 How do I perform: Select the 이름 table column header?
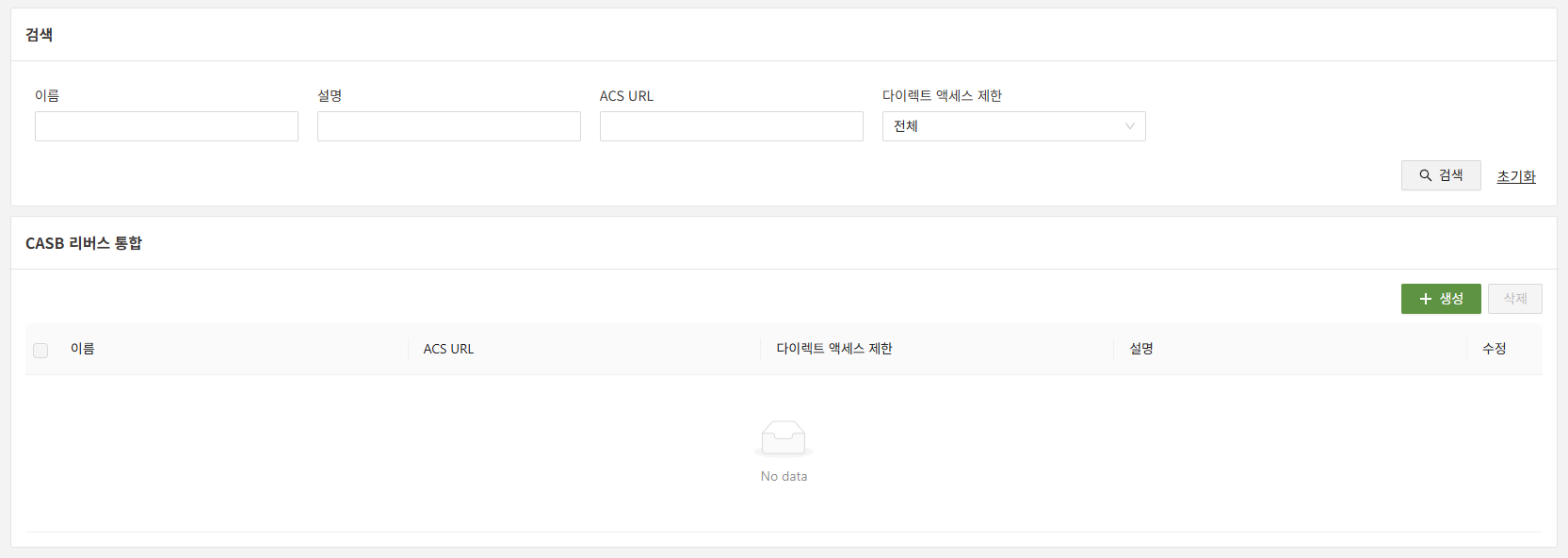click(x=83, y=349)
